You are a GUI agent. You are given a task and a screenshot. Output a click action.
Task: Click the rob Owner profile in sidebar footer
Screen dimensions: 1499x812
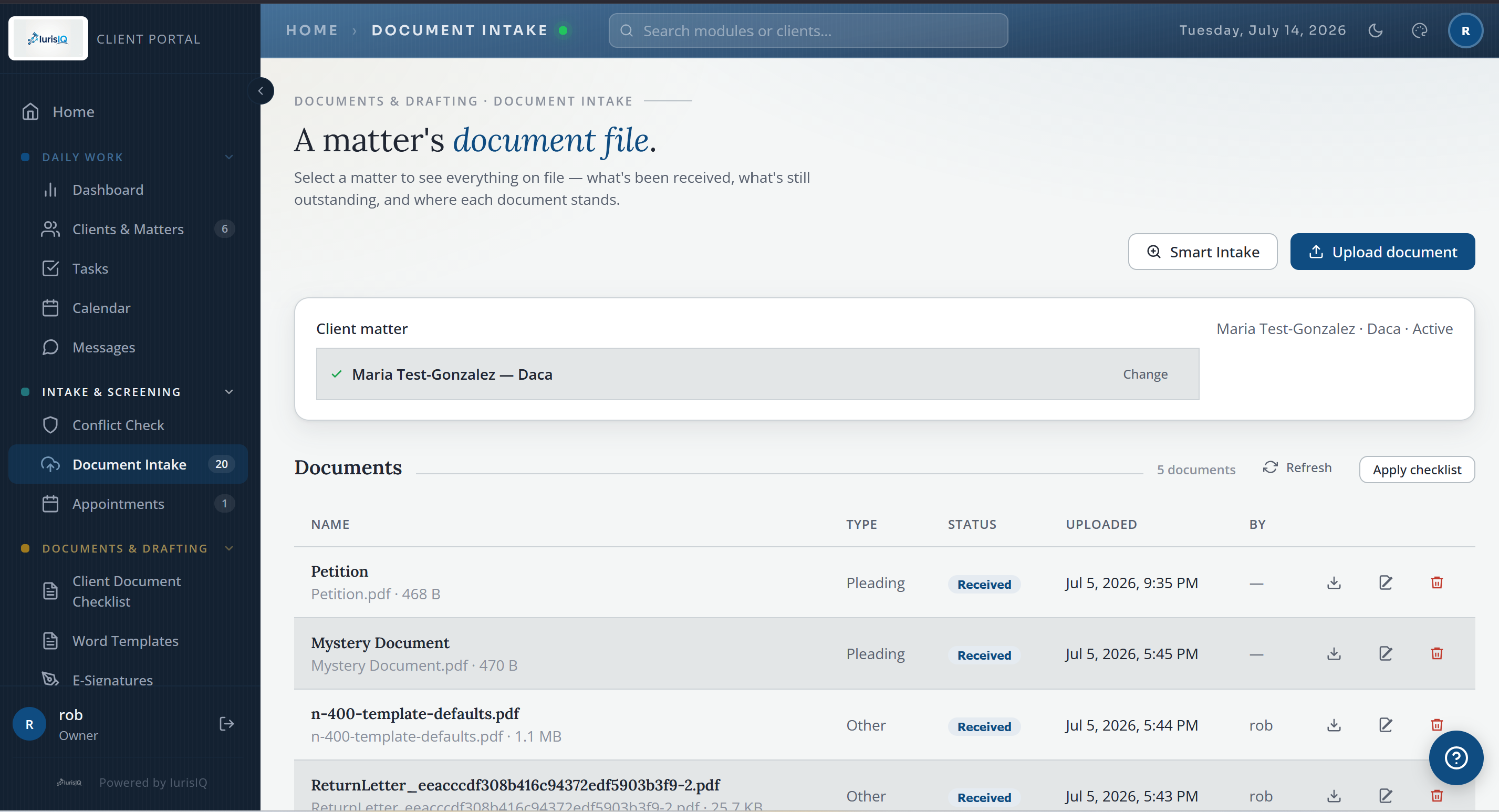pos(79,724)
